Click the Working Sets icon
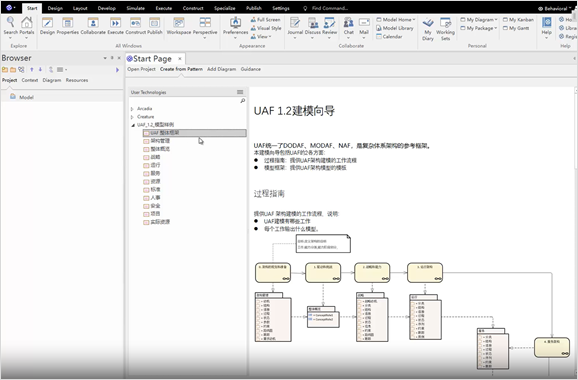The height and width of the screenshot is (380, 578). [x=445, y=23]
